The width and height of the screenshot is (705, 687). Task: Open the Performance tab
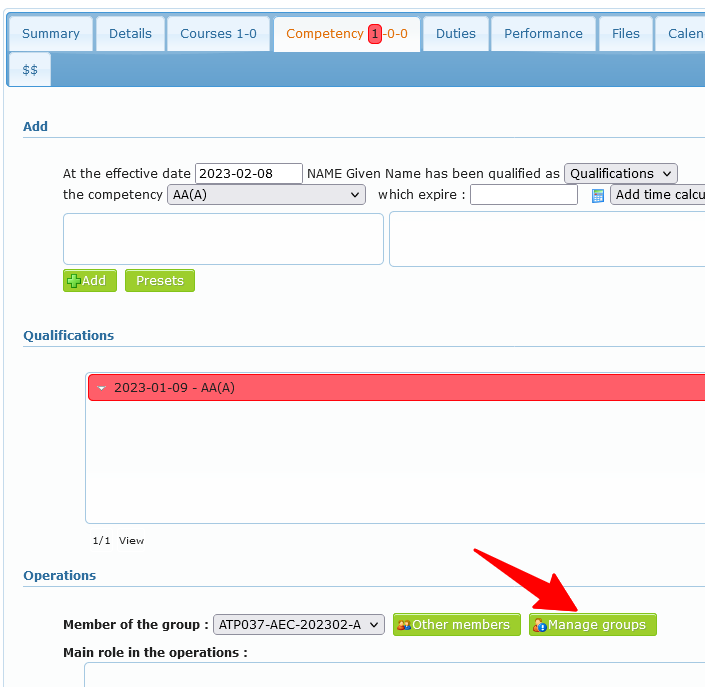click(543, 34)
